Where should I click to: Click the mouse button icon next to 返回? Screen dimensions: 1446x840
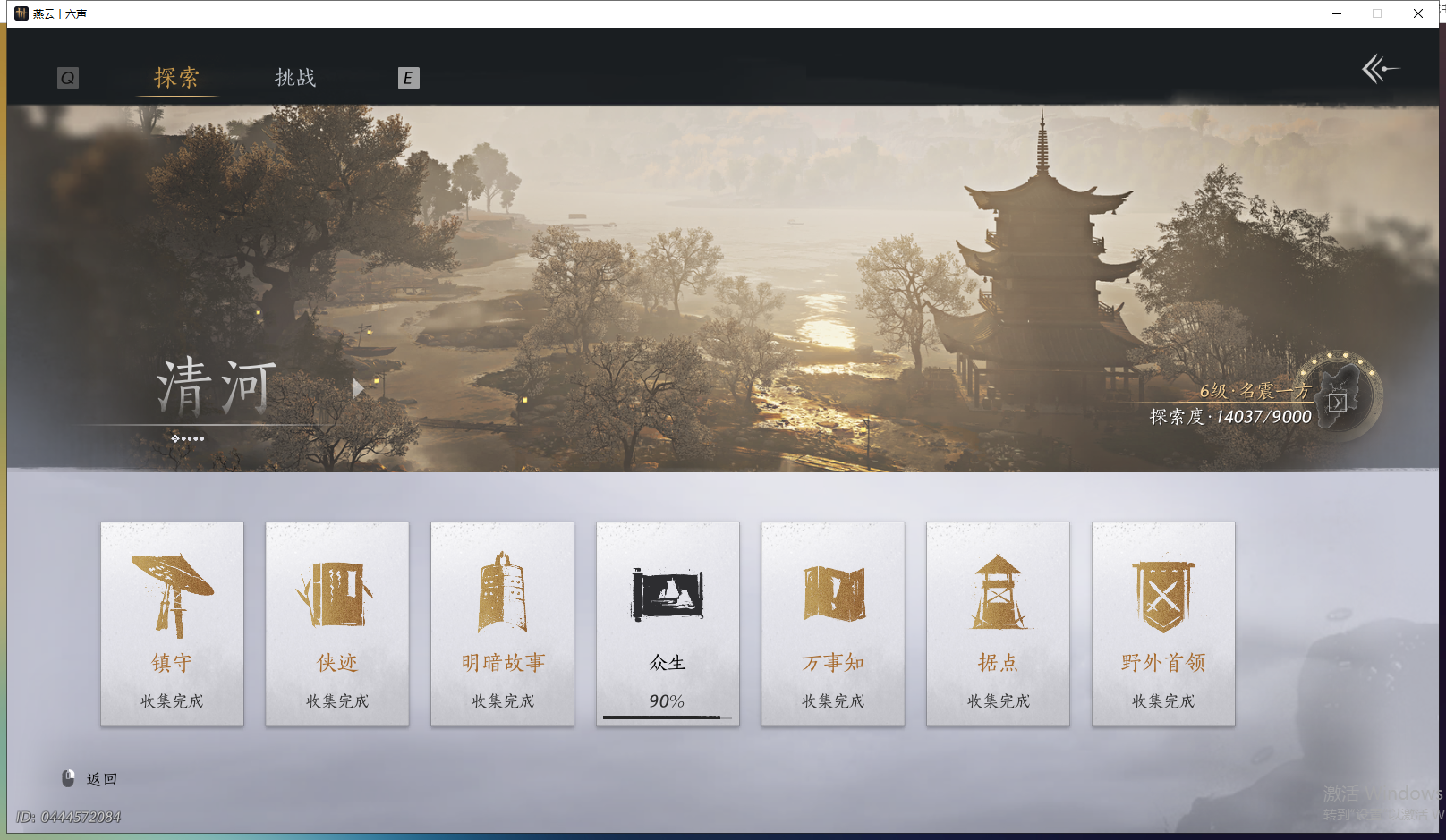[x=67, y=778]
